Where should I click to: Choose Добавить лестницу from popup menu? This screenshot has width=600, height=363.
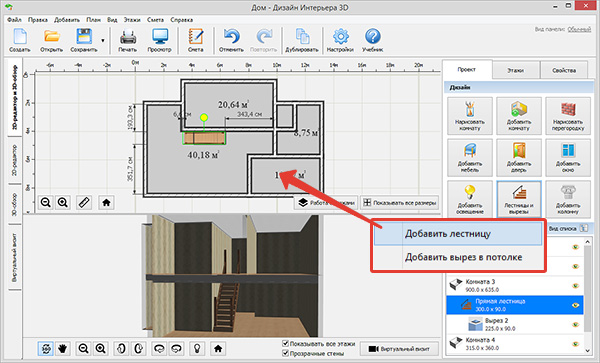point(458,234)
